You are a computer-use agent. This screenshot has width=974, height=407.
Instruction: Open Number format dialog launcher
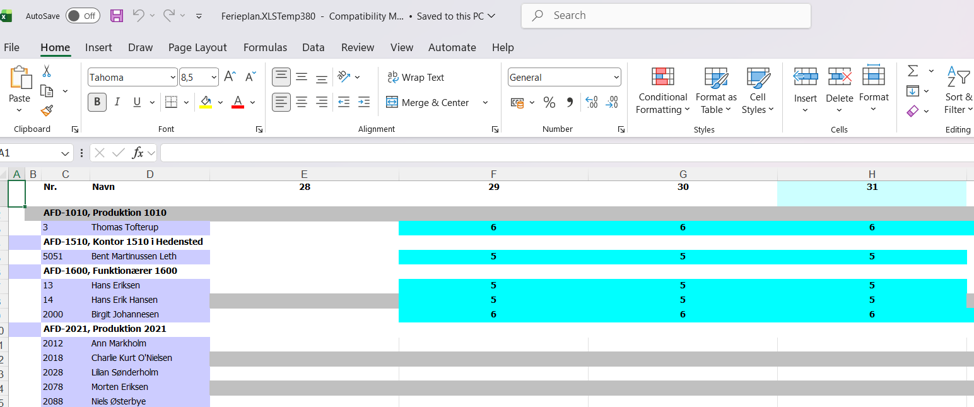point(621,129)
